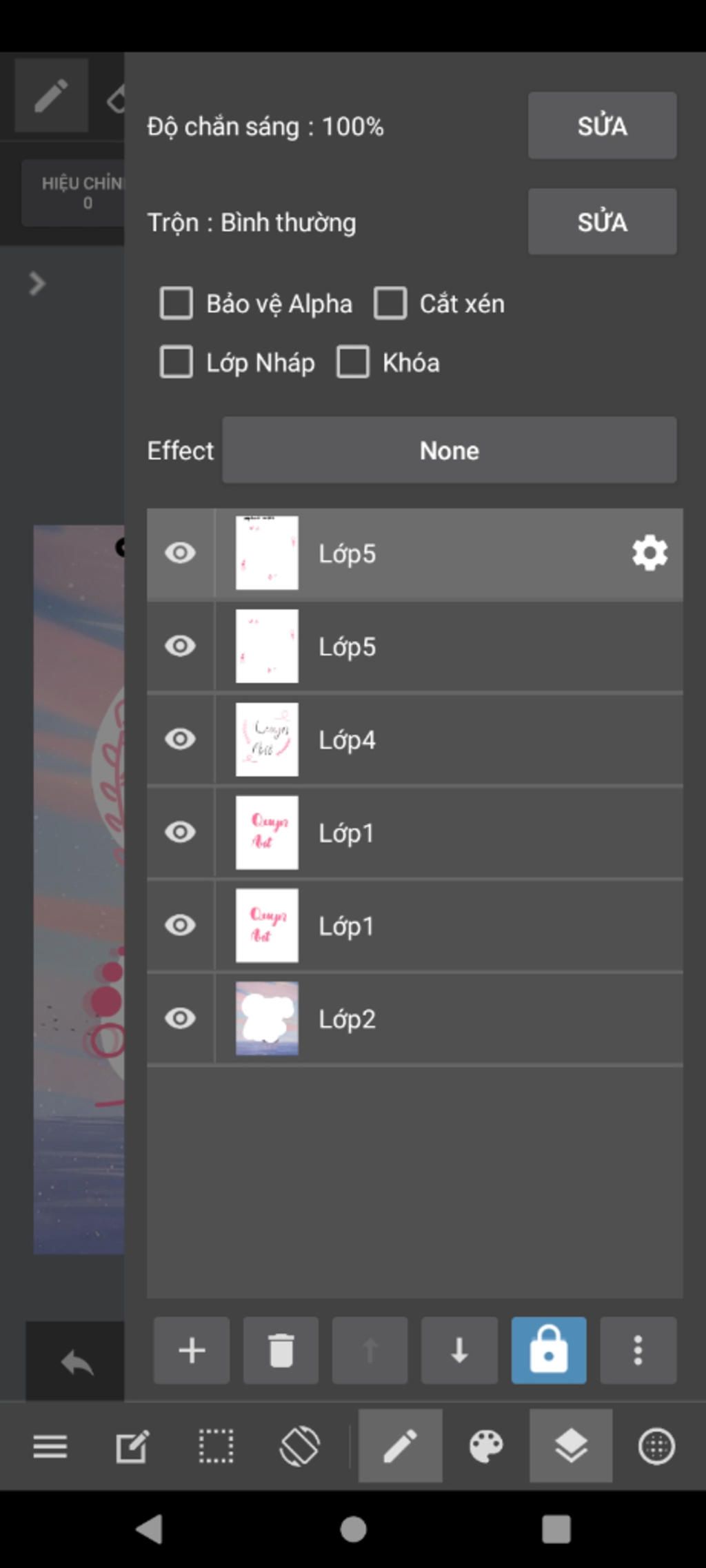This screenshot has width=706, height=1568.
Task: Tick the Lớp Nháp checkbox
Action: coord(176,363)
